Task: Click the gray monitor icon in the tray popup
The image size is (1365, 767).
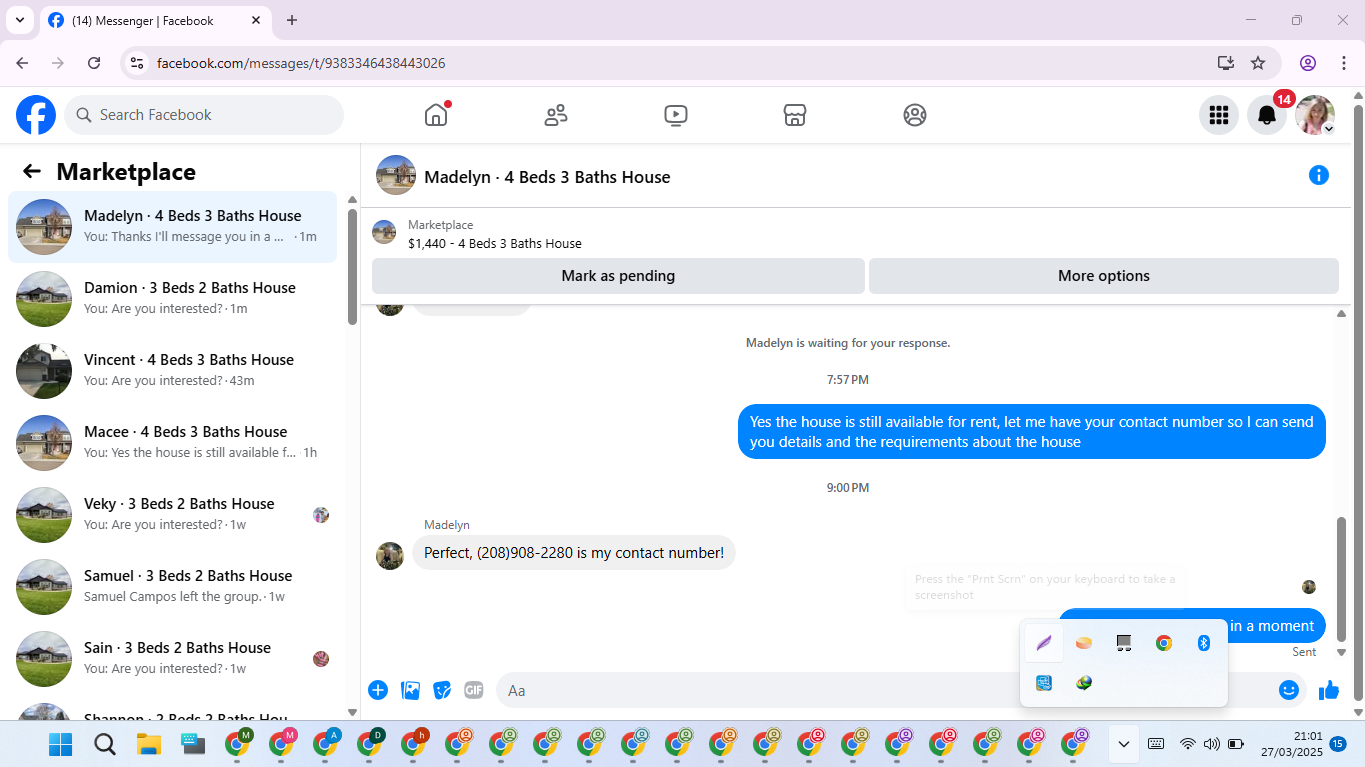Action: coord(1124,643)
